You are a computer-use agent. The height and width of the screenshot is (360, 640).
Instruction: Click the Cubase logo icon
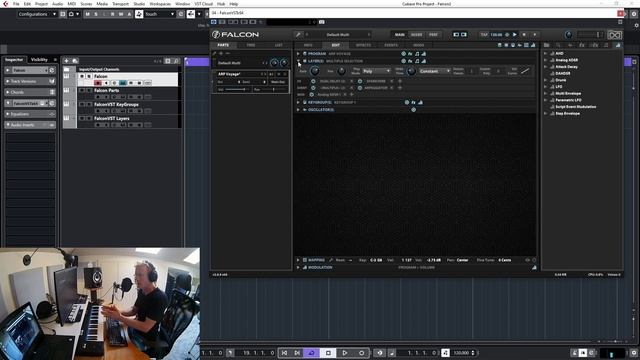[5, 4]
